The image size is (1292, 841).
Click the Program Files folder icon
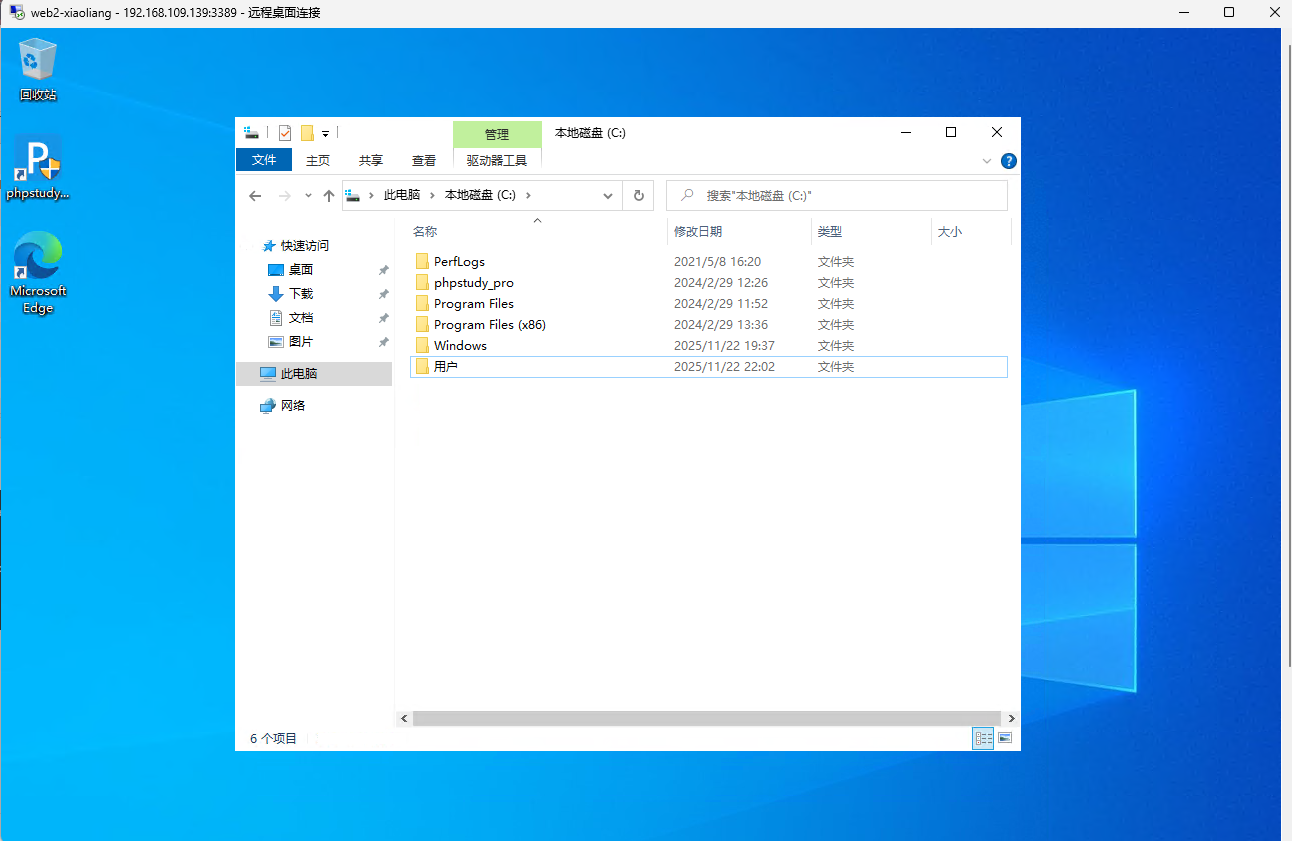pos(422,304)
